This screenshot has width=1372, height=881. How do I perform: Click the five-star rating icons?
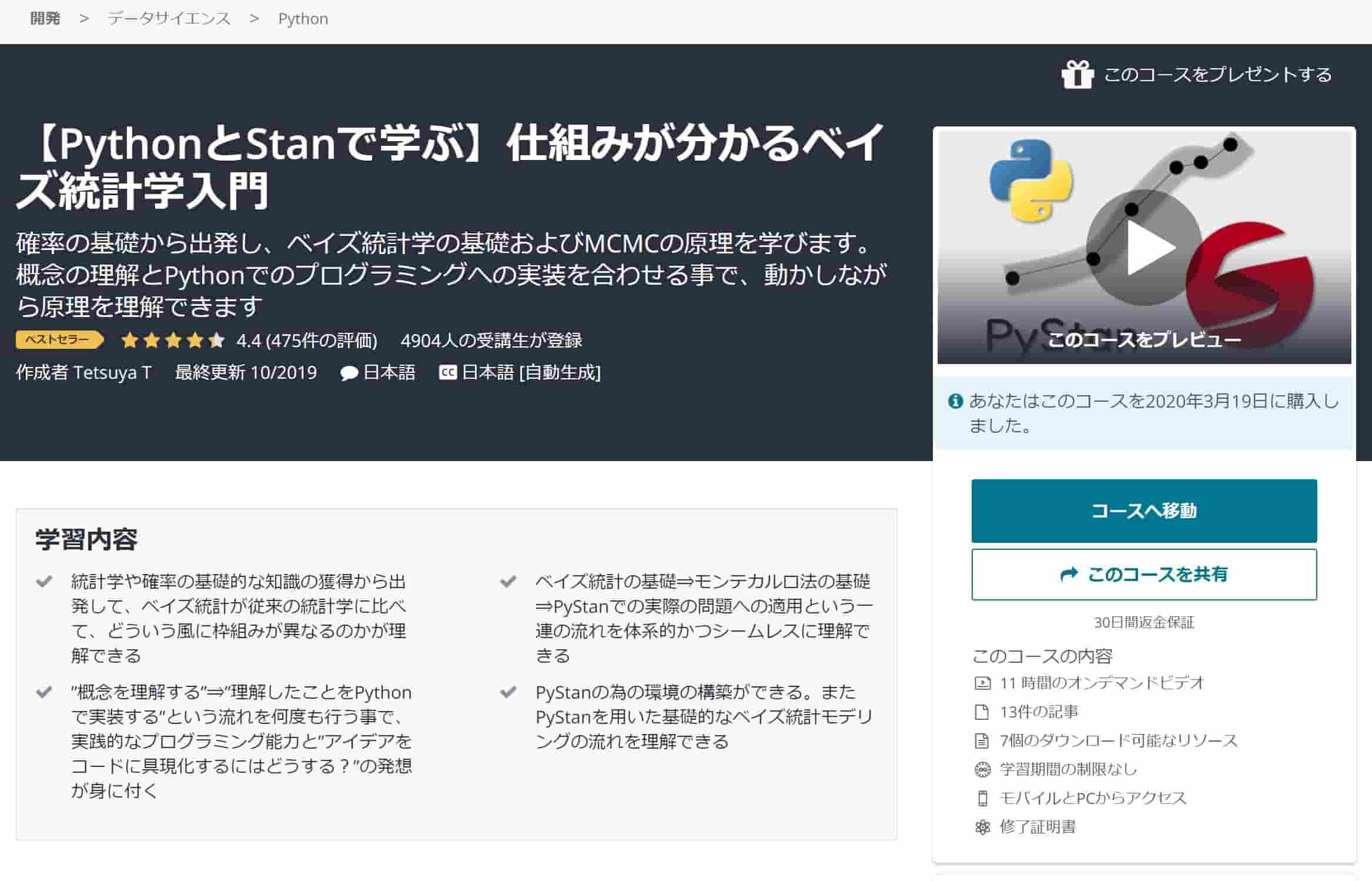pos(173,340)
